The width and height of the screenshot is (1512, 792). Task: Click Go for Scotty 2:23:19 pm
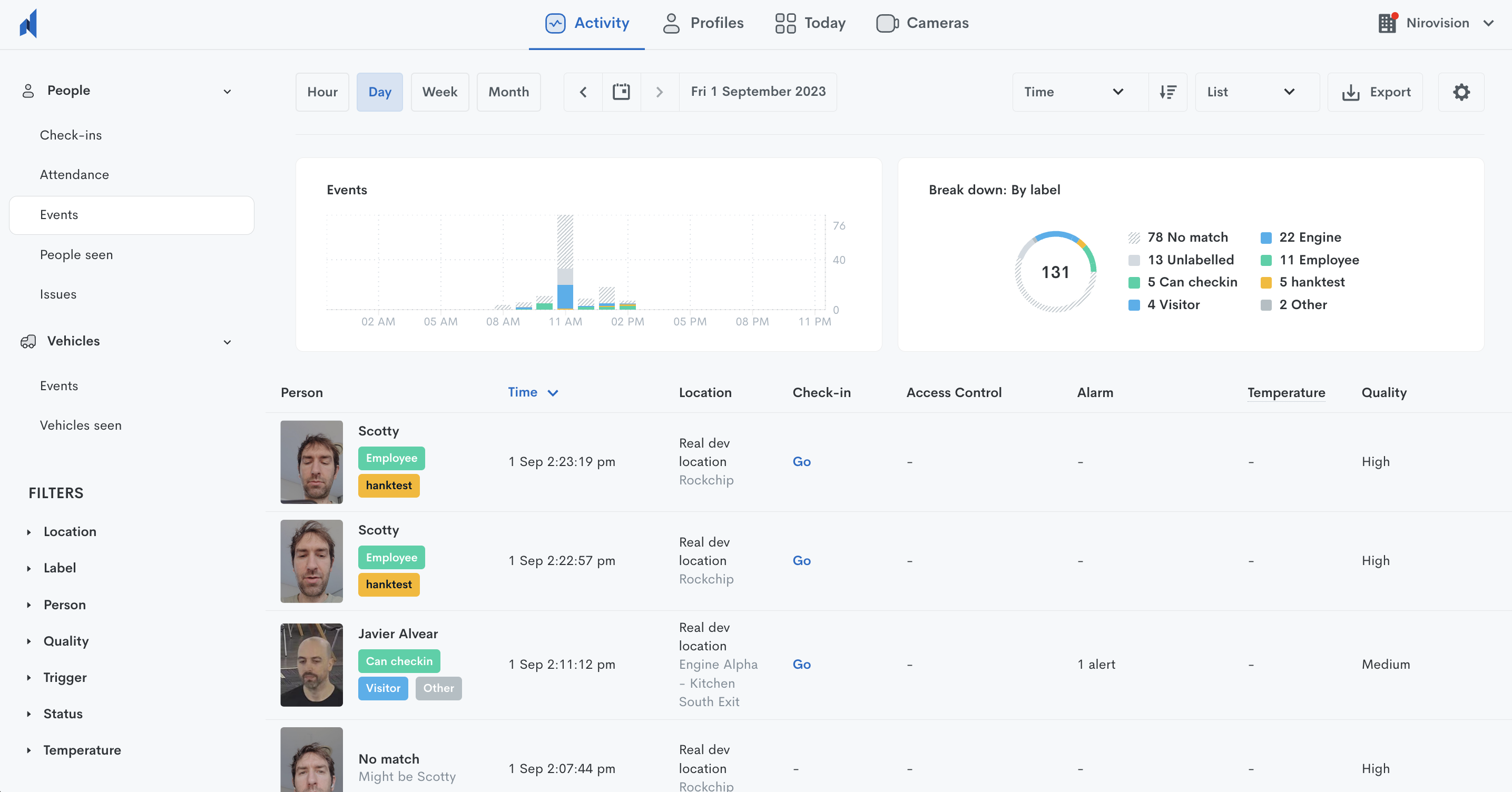[801, 462]
